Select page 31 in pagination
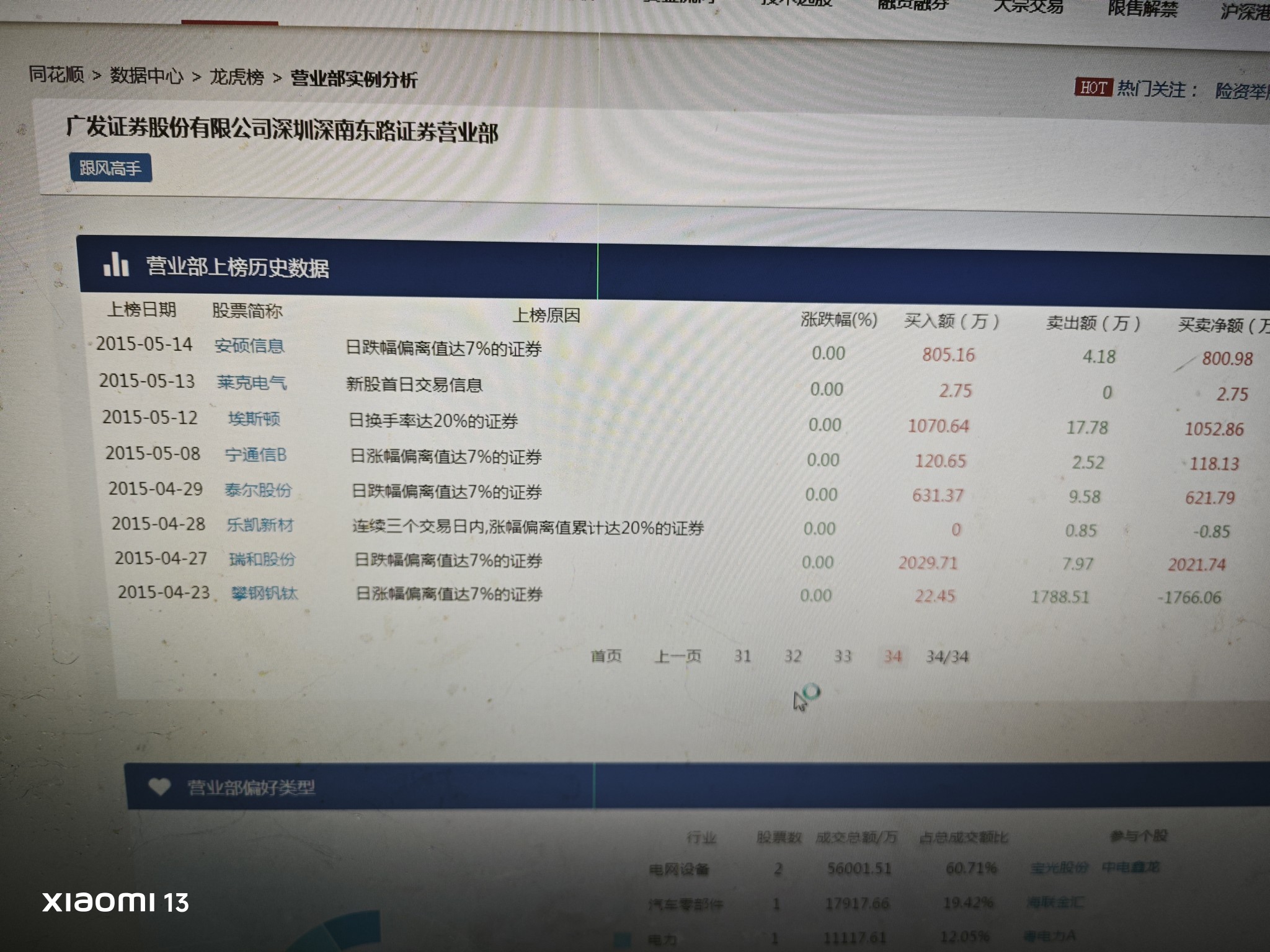Viewport: 1270px width, 952px height. point(742,656)
